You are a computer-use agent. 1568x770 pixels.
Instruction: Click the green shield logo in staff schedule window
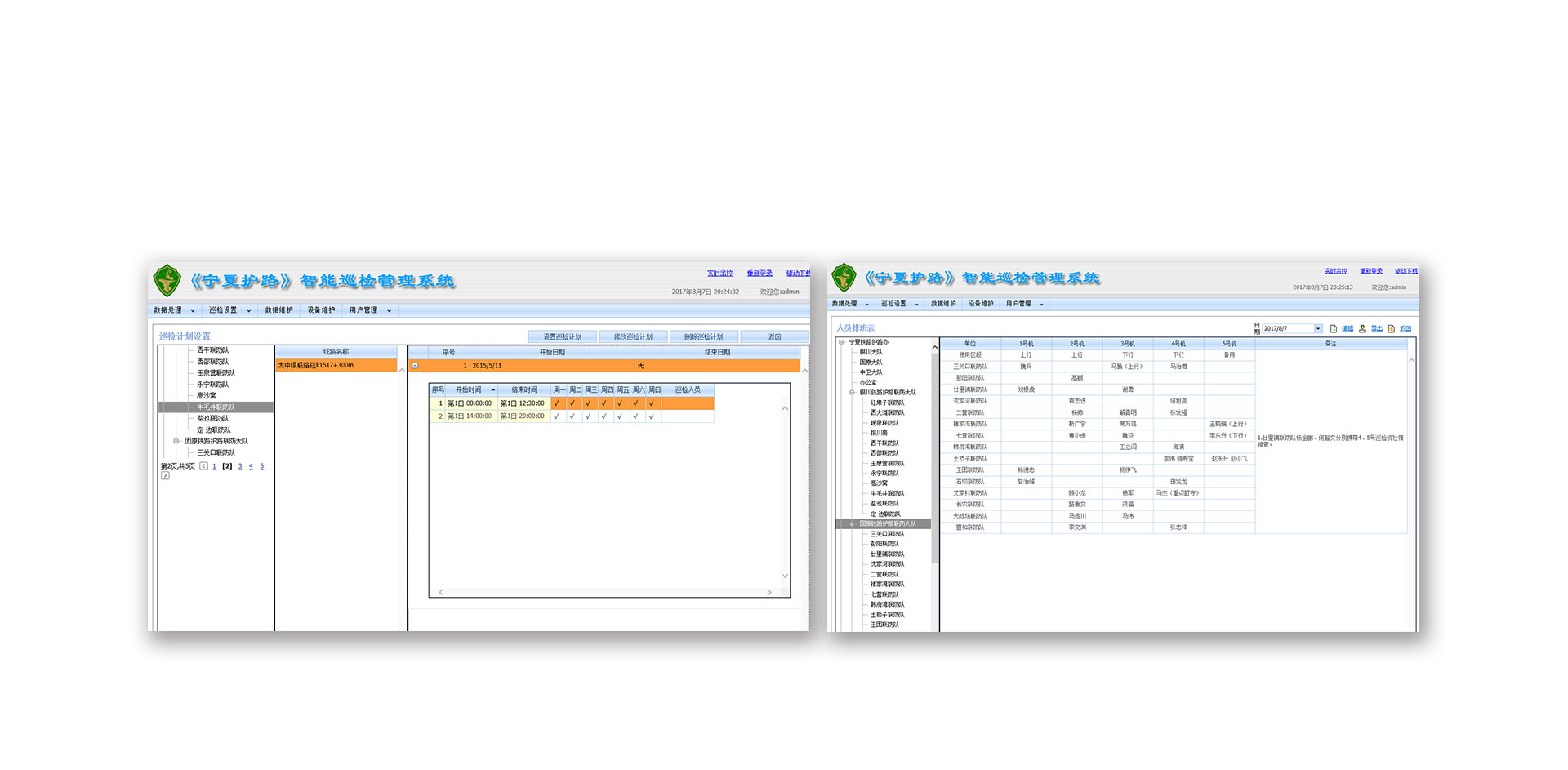(844, 278)
